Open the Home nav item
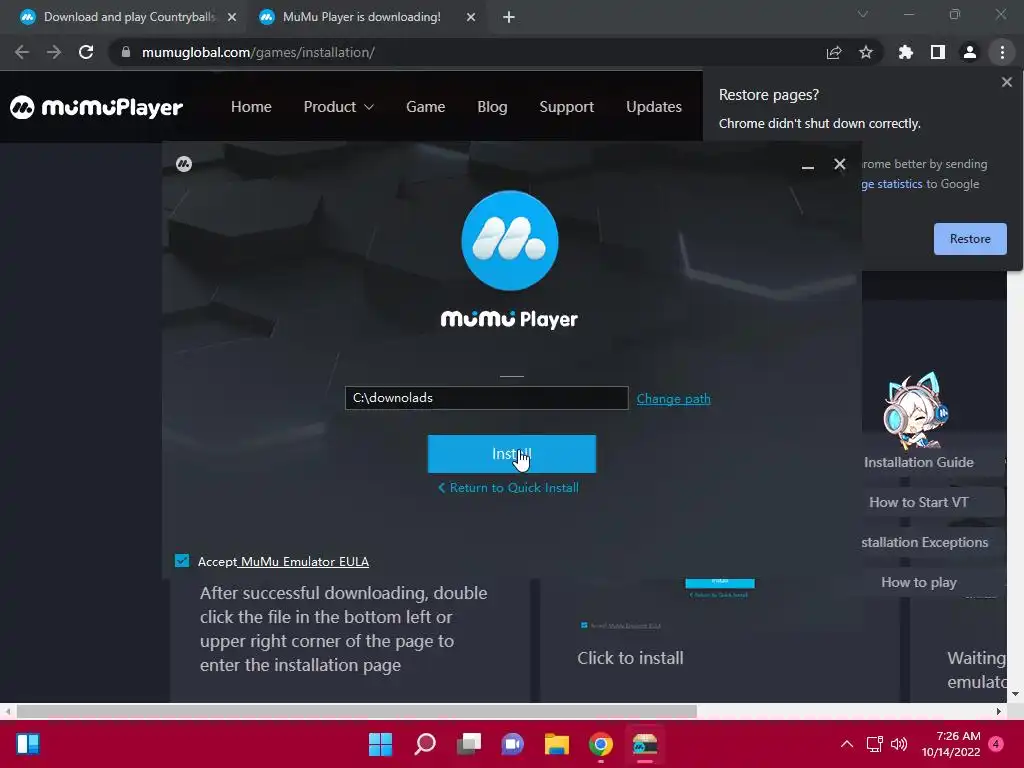 tap(251, 107)
